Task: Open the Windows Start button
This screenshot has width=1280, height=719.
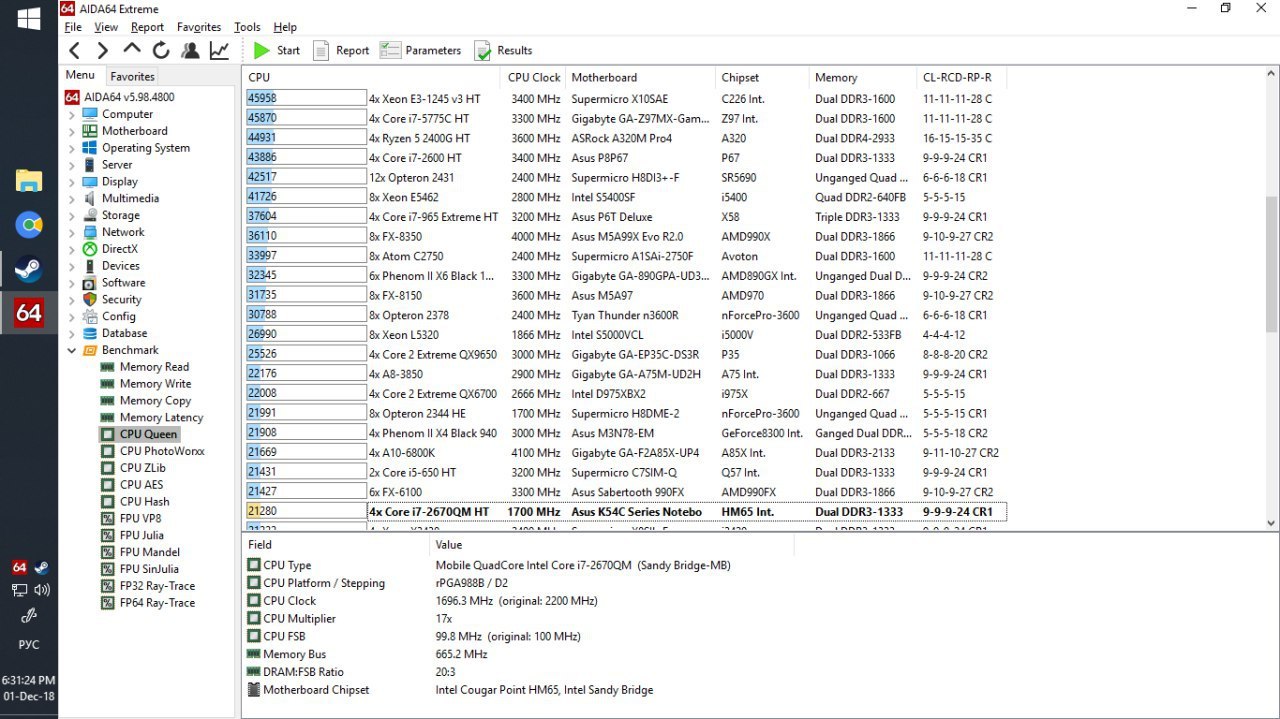Action: coord(29,18)
